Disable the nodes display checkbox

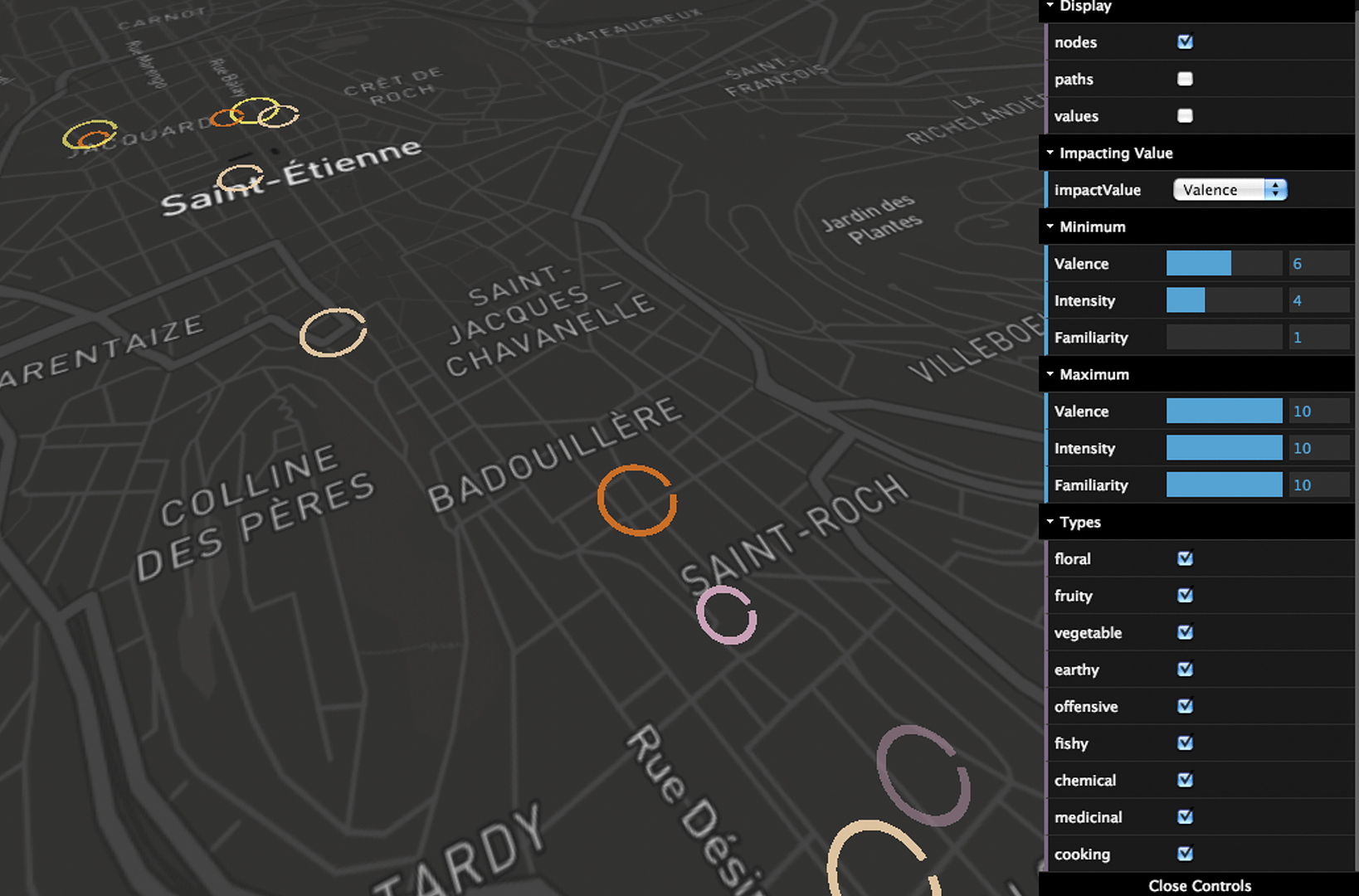[x=1185, y=41]
